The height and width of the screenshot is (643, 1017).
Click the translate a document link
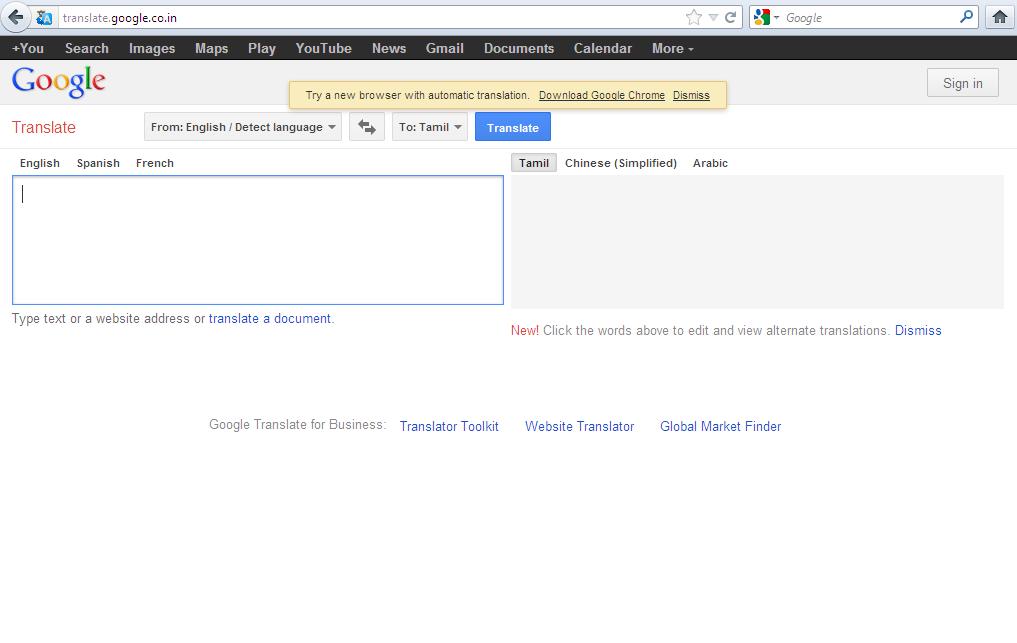tap(270, 319)
